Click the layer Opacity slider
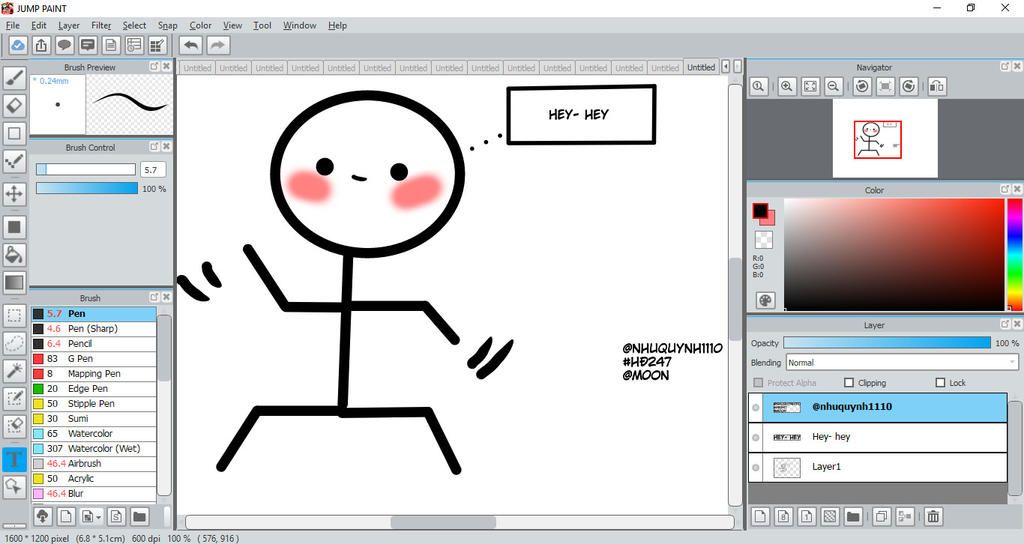This screenshot has width=1024, height=544. pos(886,343)
